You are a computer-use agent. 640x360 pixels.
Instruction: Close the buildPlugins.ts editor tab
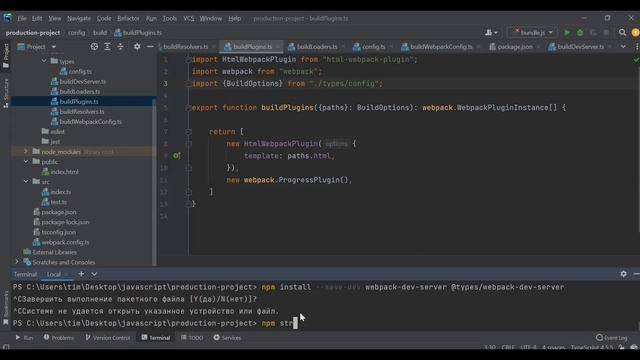click(x=278, y=47)
